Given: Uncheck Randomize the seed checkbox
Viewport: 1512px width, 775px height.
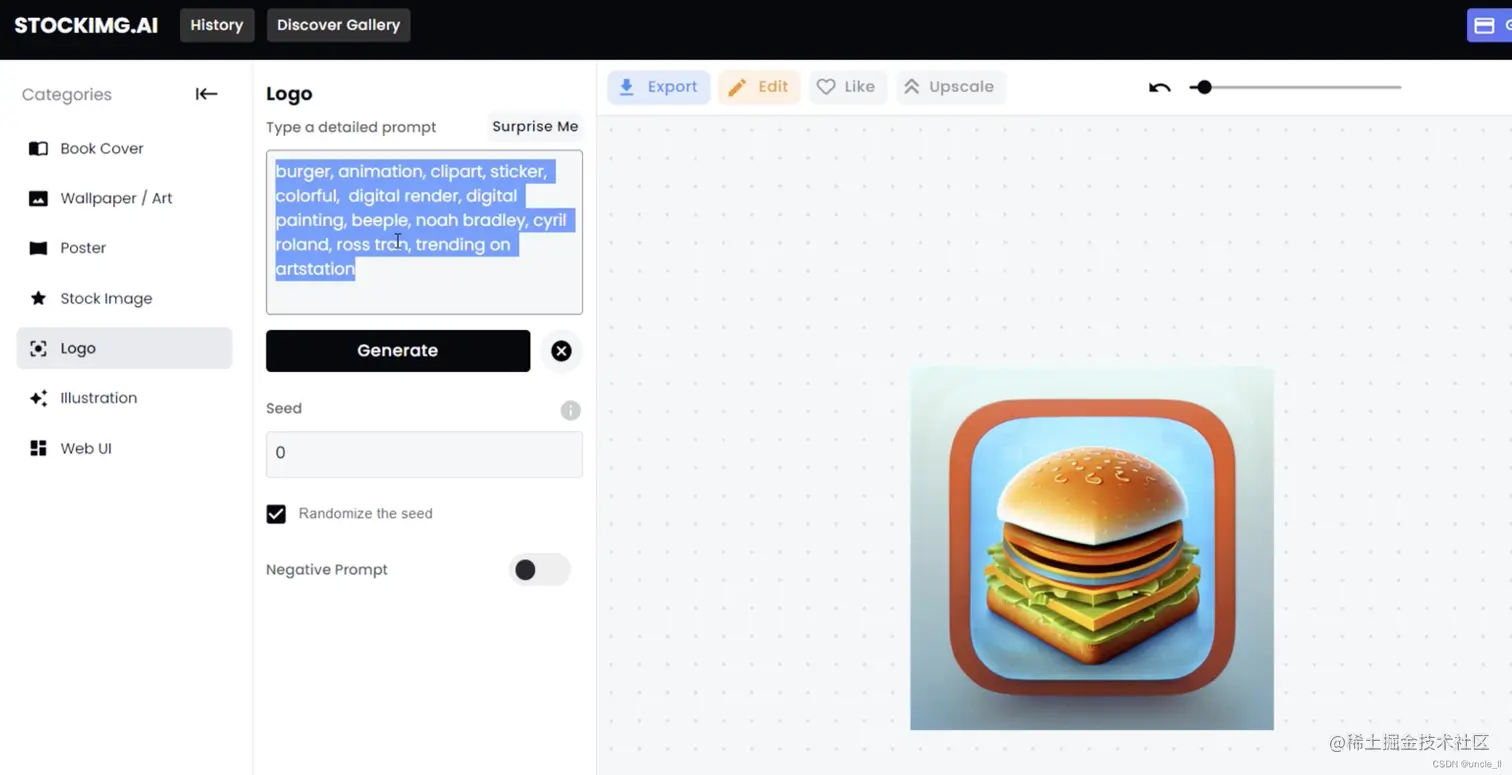Looking at the screenshot, I should [x=276, y=514].
